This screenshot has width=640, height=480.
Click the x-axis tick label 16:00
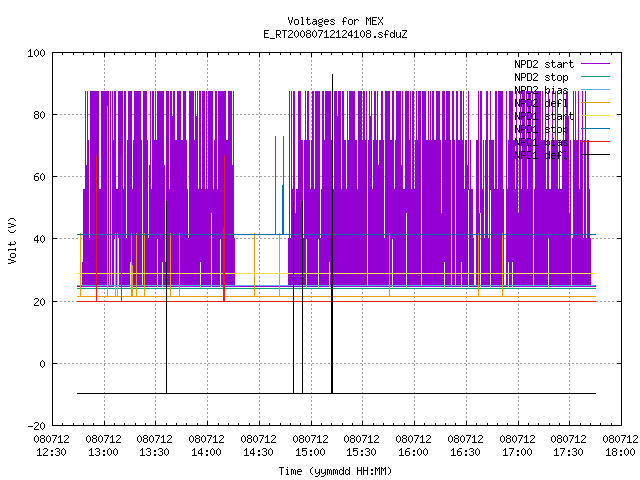tap(413, 452)
